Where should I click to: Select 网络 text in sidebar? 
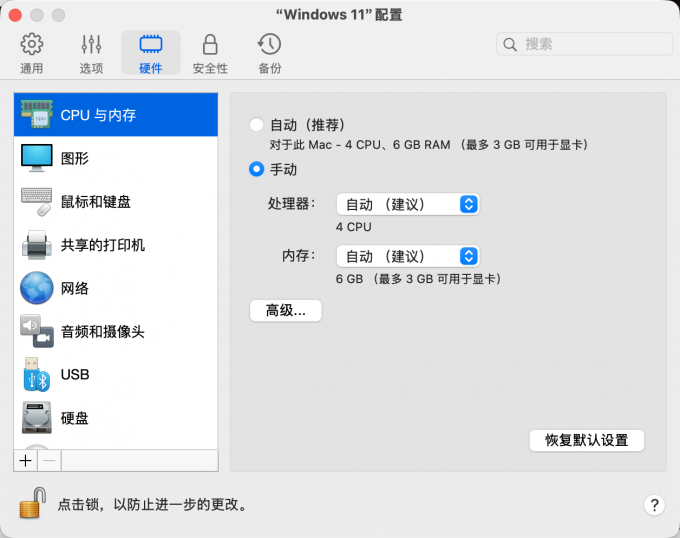pyautogui.click(x=75, y=288)
